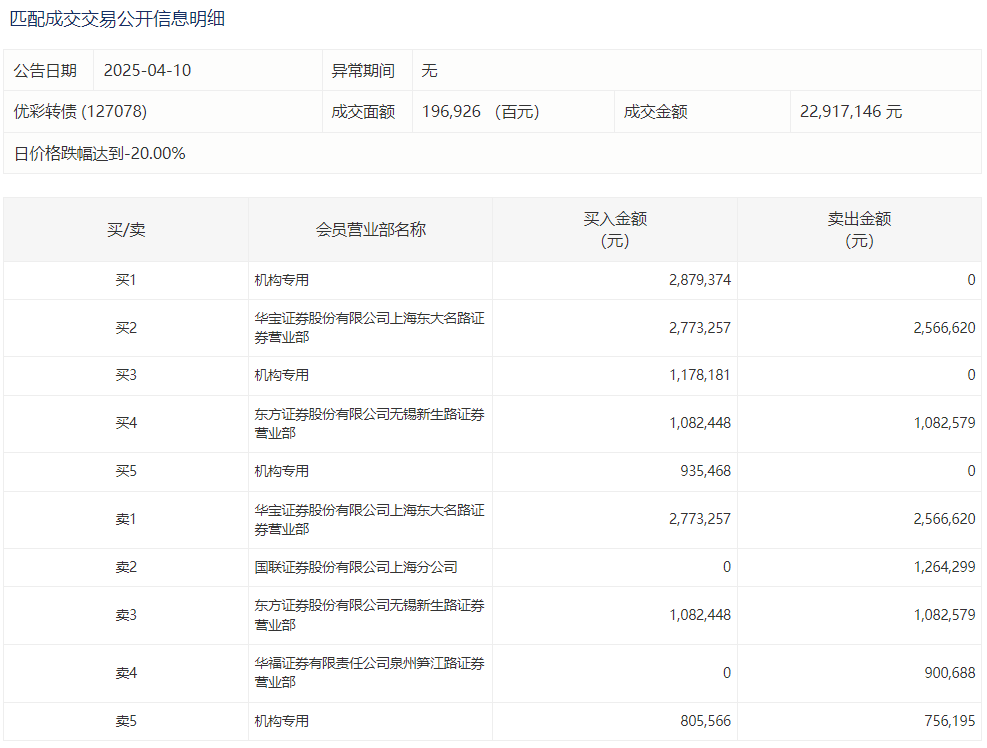The image size is (987, 748).
Task: Click the announcement date 2025-04-10
Action: tap(147, 71)
